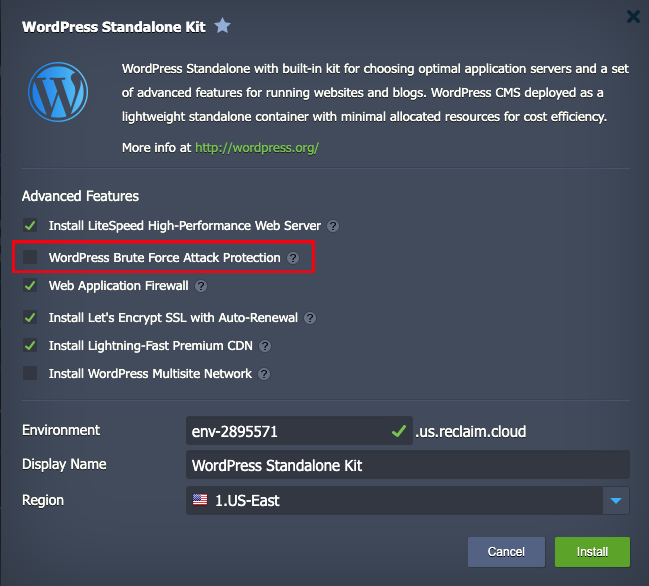The width and height of the screenshot is (649, 586).
Task: Open help for Let's Encrypt SSL option
Action: pyautogui.click(x=310, y=318)
